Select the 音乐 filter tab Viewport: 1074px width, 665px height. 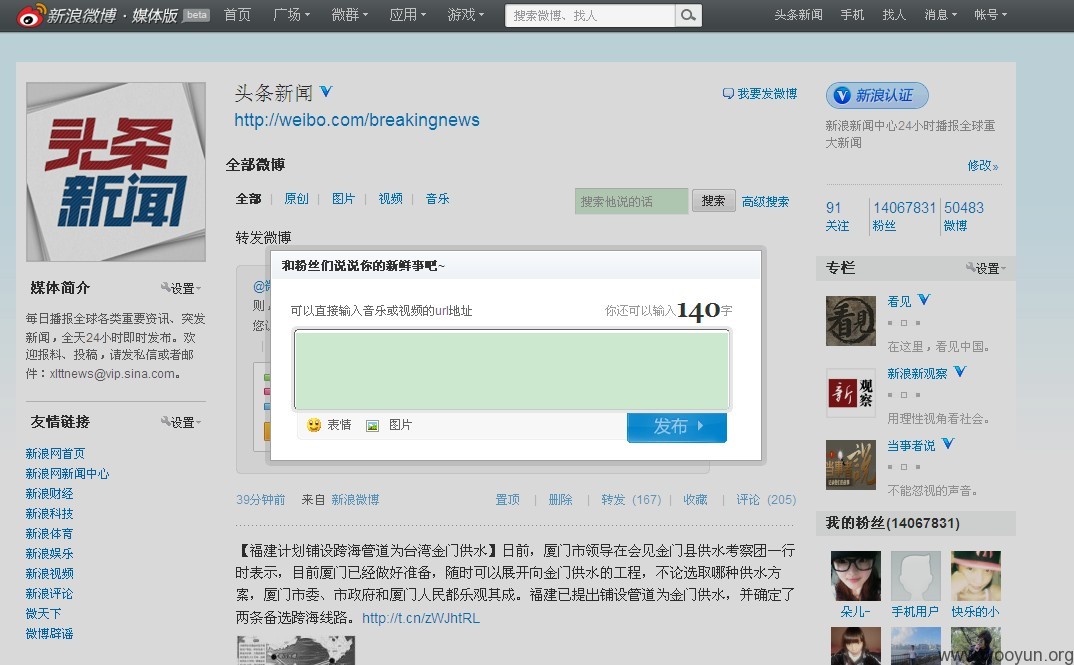coord(437,199)
